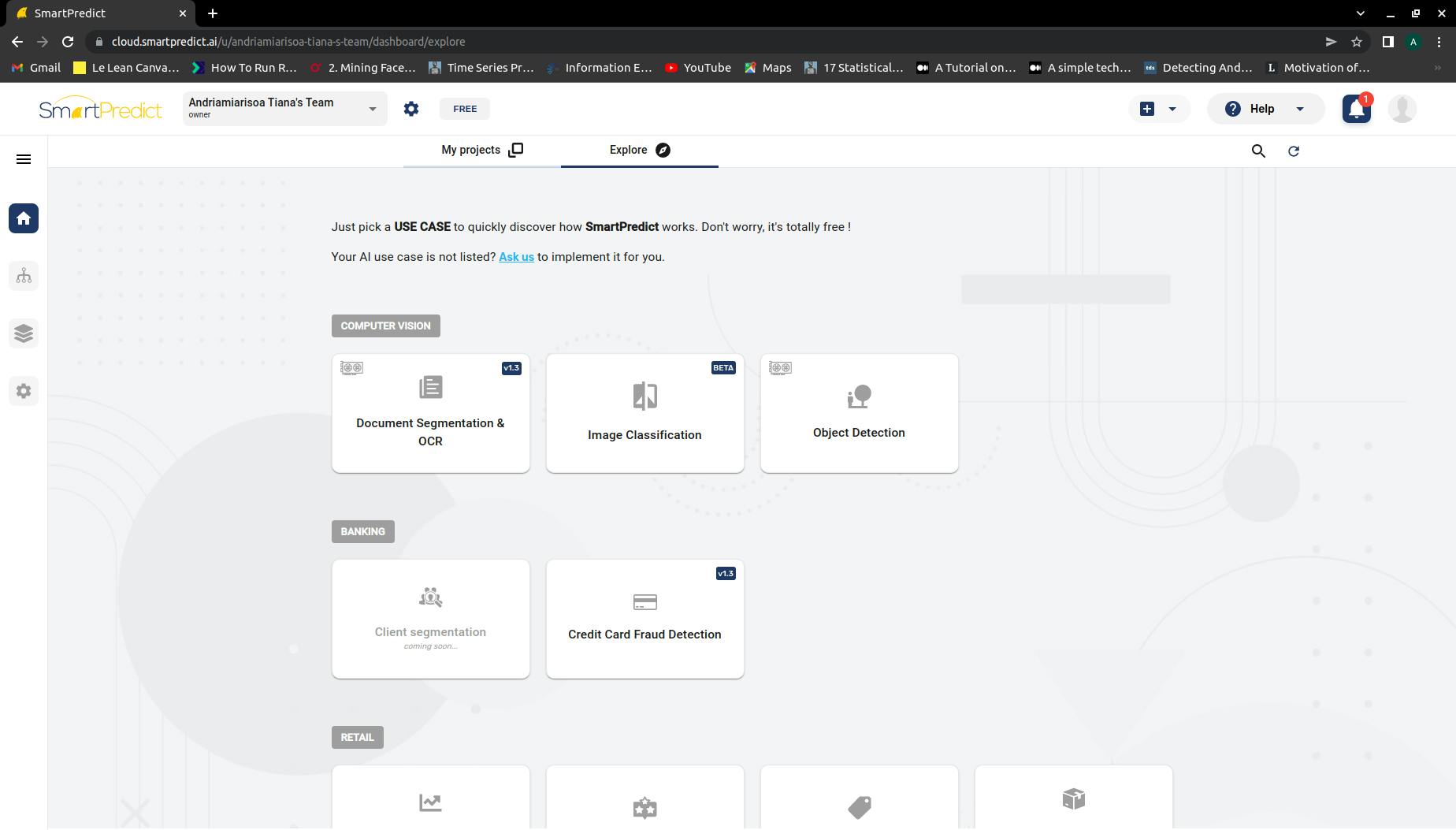The height and width of the screenshot is (830, 1456).
Task: Click the GPU icon on Object Detection card
Action: (780, 368)
